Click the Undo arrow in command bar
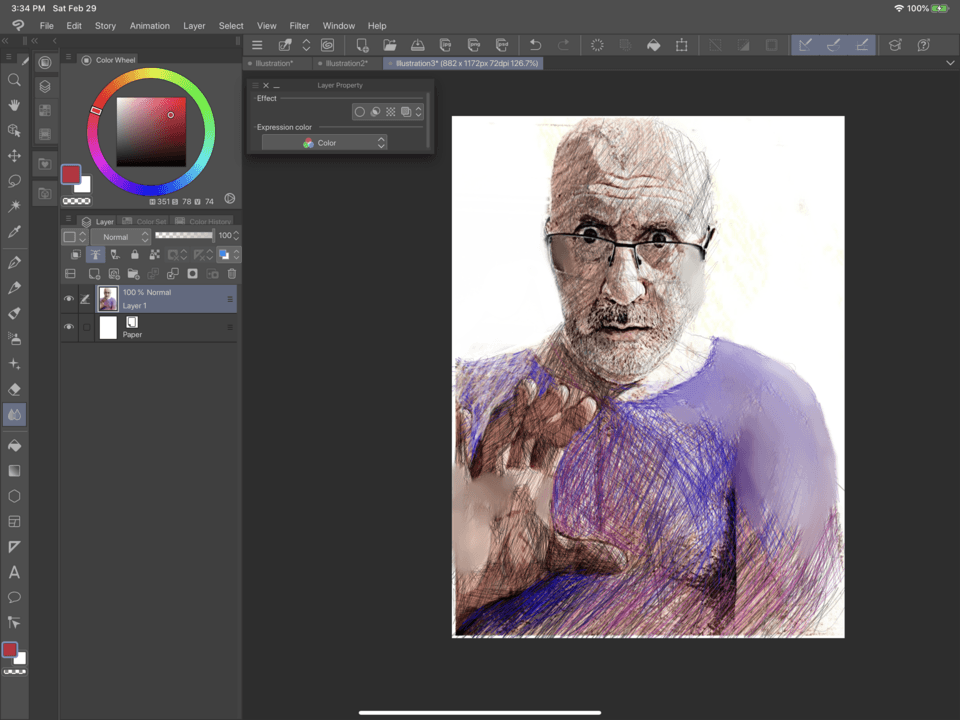This screenshot has height=720, width=960. pyautogui.click(x=535, y=45)
